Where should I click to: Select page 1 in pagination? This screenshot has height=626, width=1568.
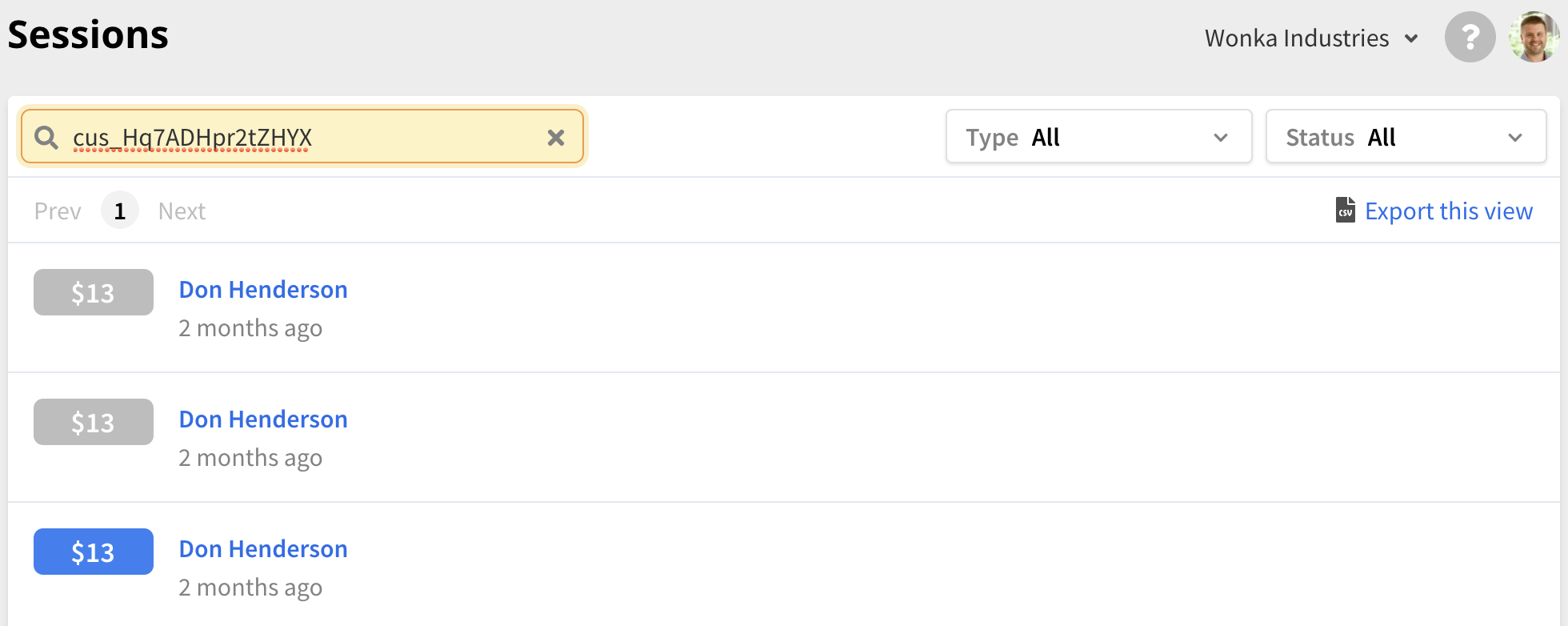(120, 211)
